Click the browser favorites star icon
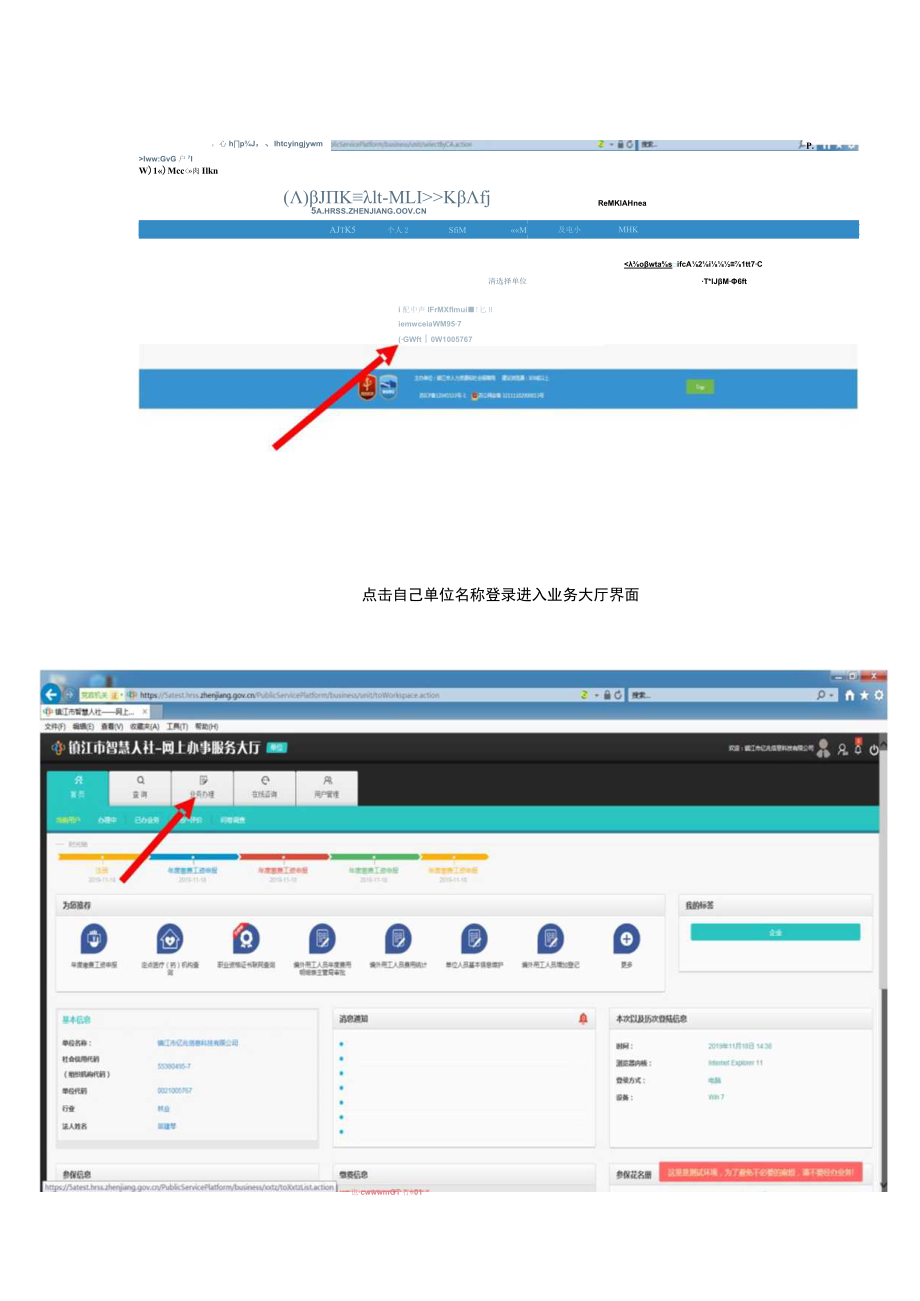The width and height of the screenshot is (920, 1301). pos(863,695)
